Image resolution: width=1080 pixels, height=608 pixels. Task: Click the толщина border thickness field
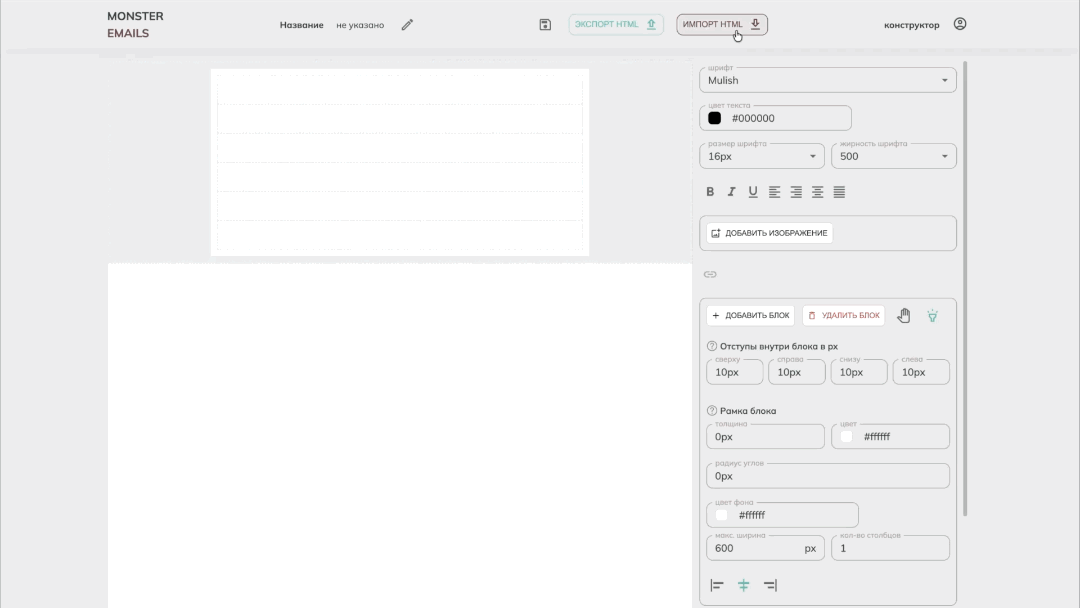point(765,437)
